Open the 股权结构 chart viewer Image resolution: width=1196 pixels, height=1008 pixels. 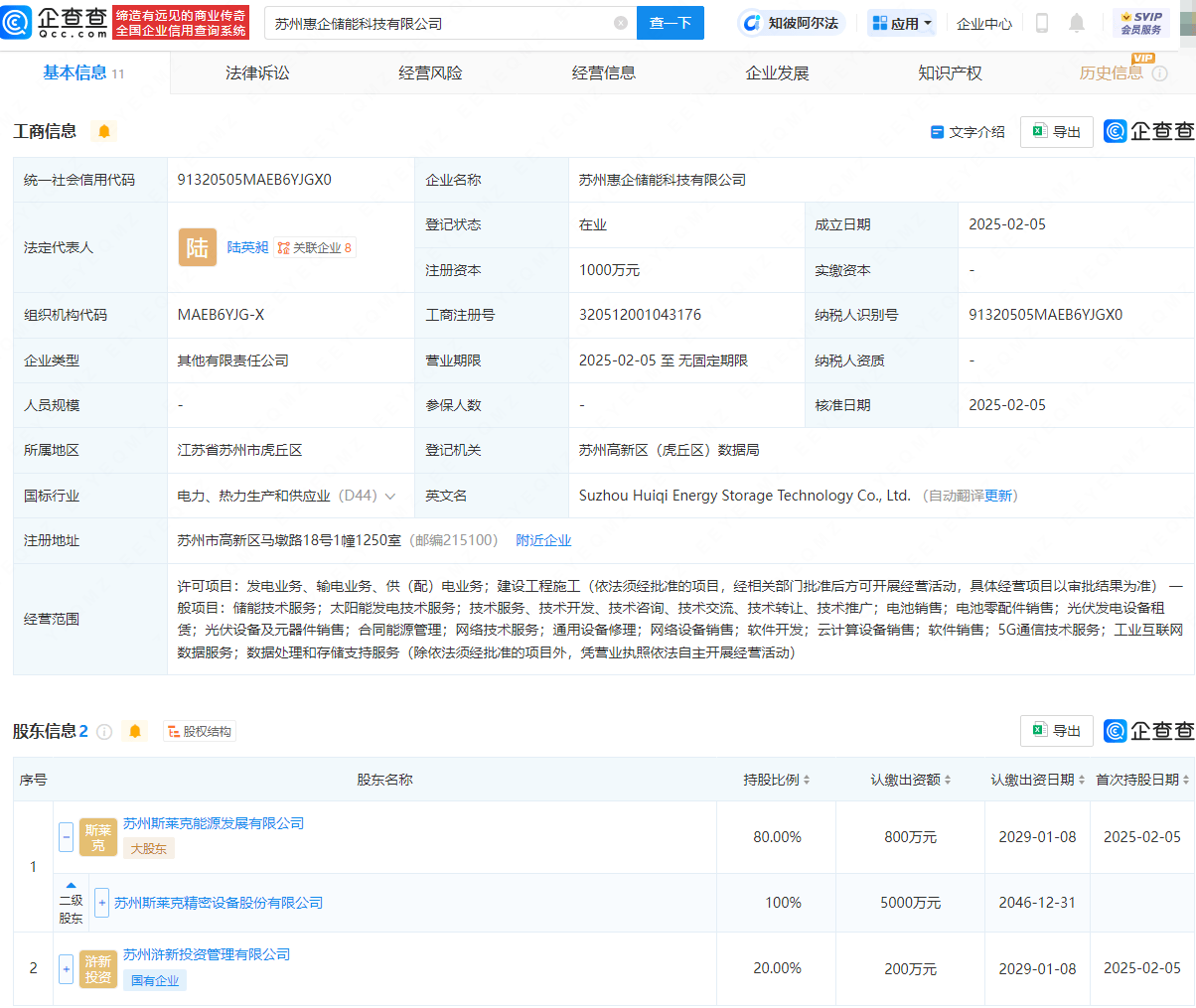(197, 730)
